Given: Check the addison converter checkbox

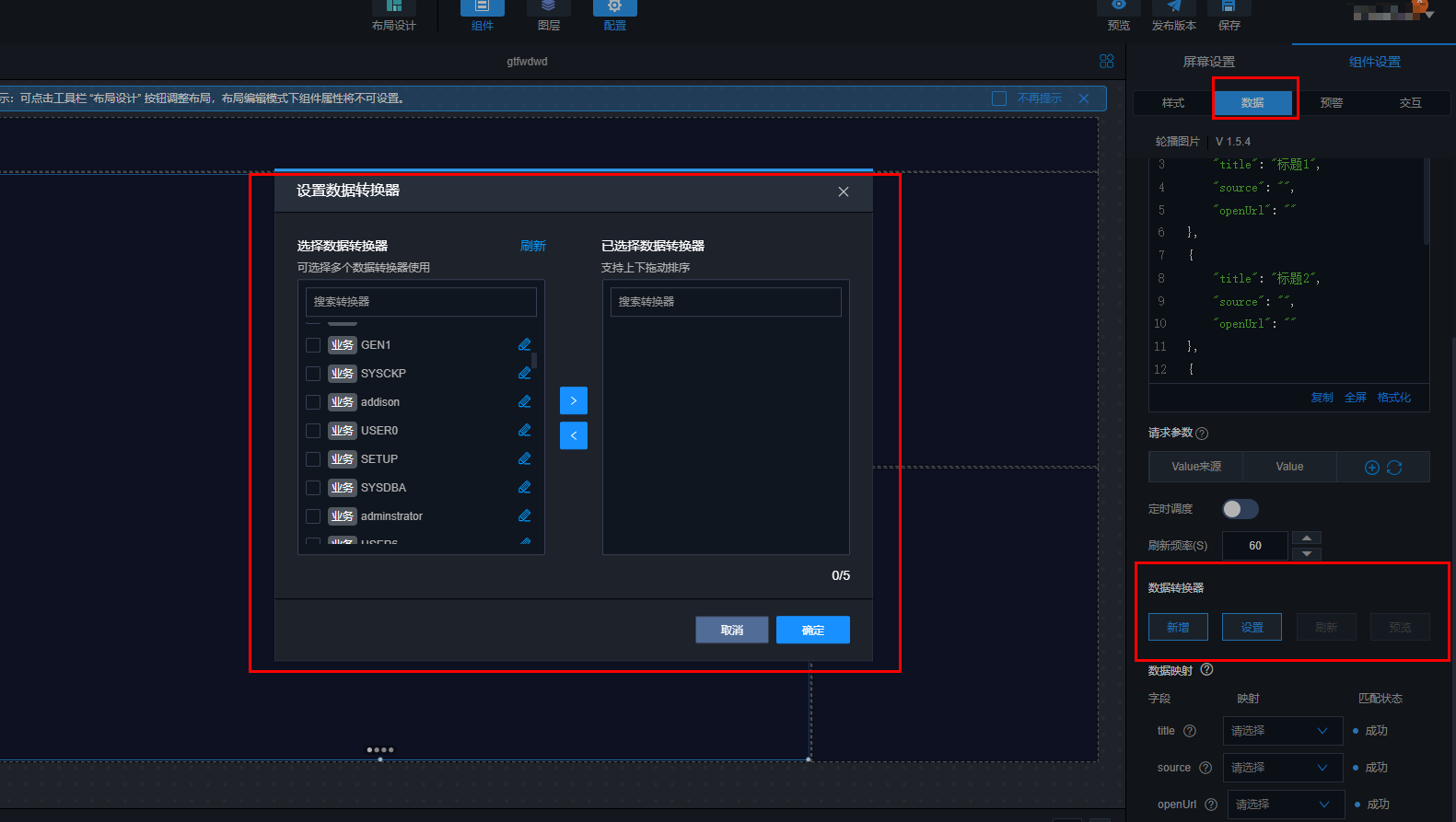Looking at the screenshot, I should tap(313, 402).
